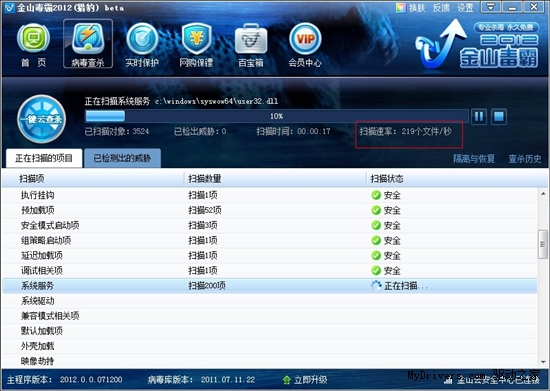Click the scrollbar down arrow in scan list
550x391 pixels.
543,361
